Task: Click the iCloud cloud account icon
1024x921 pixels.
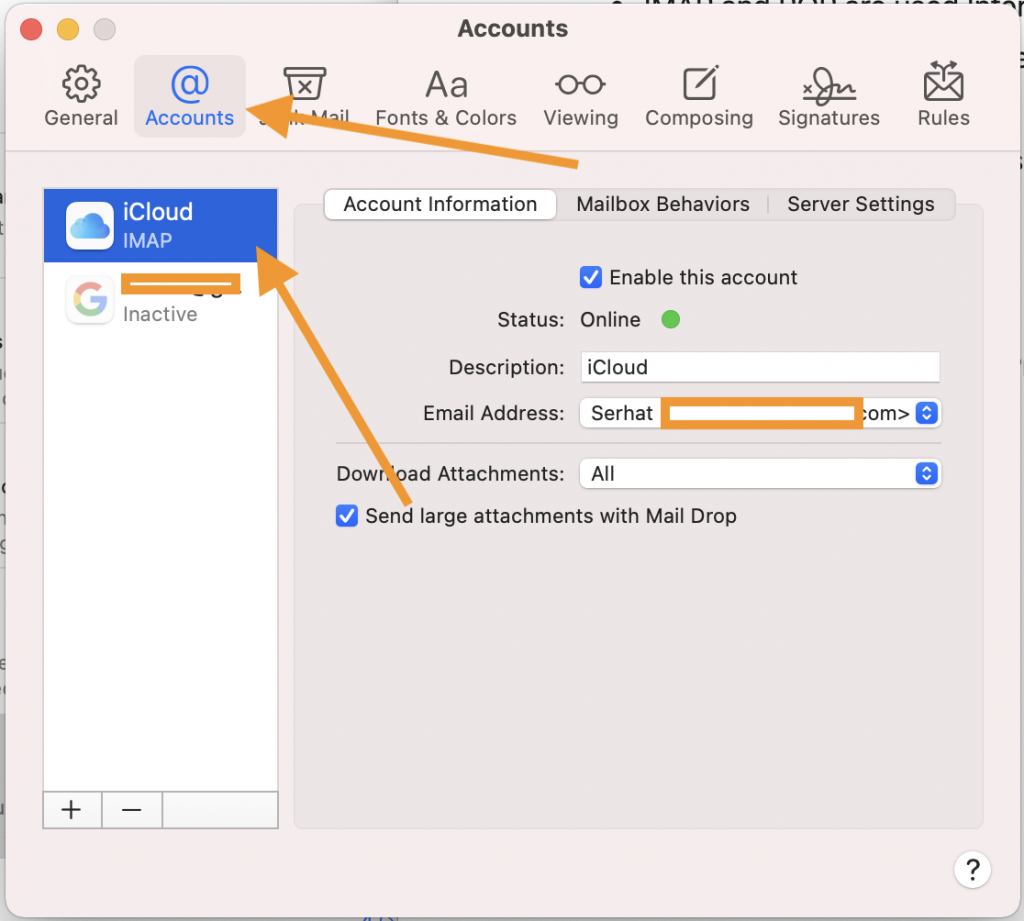Action: (x=89, y=226)
